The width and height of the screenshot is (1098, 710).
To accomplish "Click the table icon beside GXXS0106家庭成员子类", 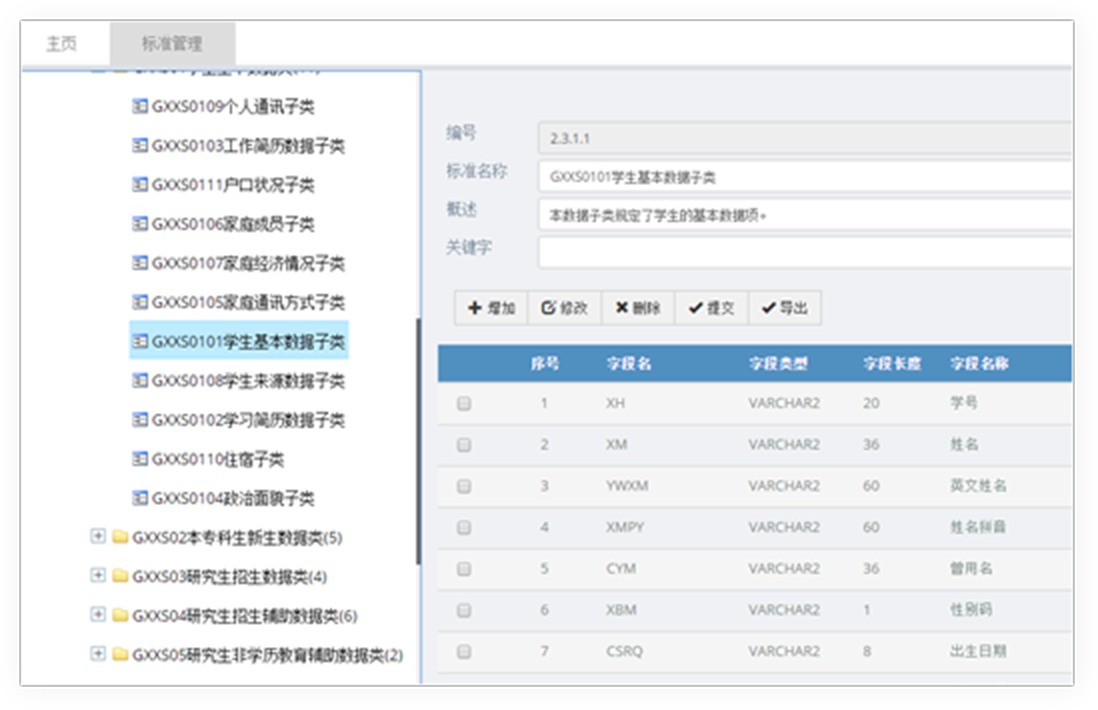I will (140, 224).
